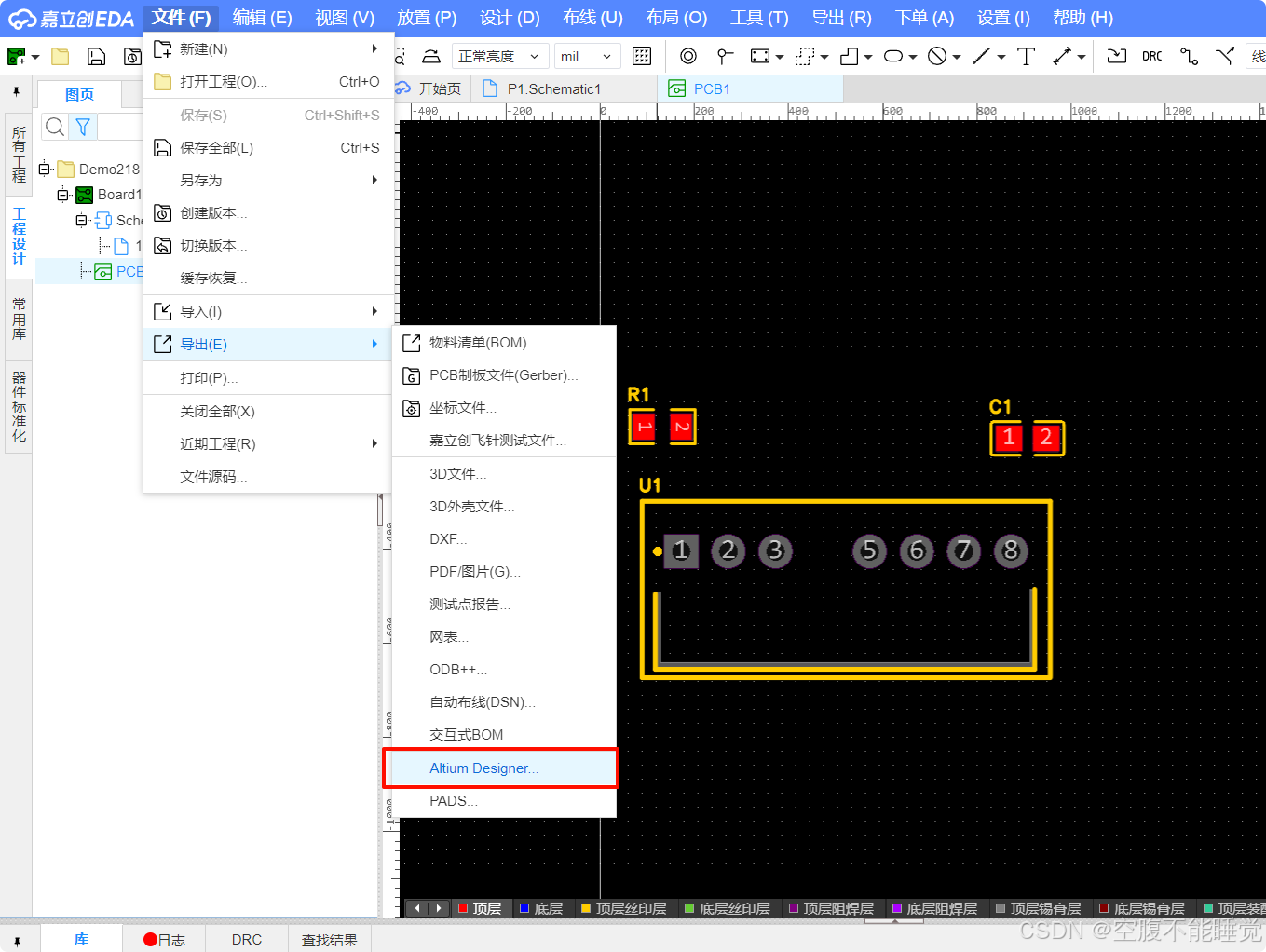Image resolution: width=1266 pixels, height=952 pixels.
Task: Select 物料清单(BOM) export option
Action: [x=504, y=343]
